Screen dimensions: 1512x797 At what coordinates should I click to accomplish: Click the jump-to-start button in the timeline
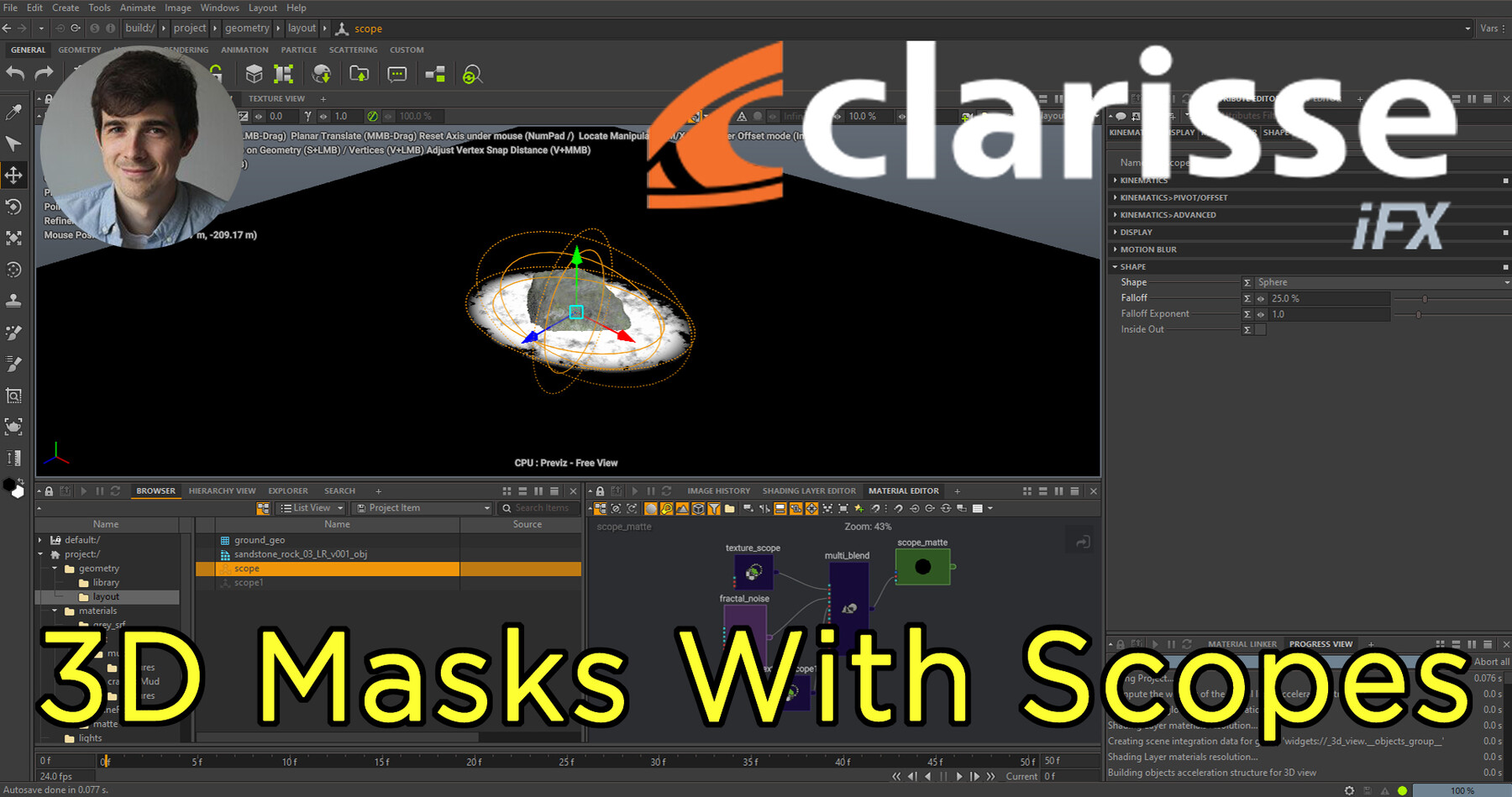pyautogui.click(x=896, y=776)
